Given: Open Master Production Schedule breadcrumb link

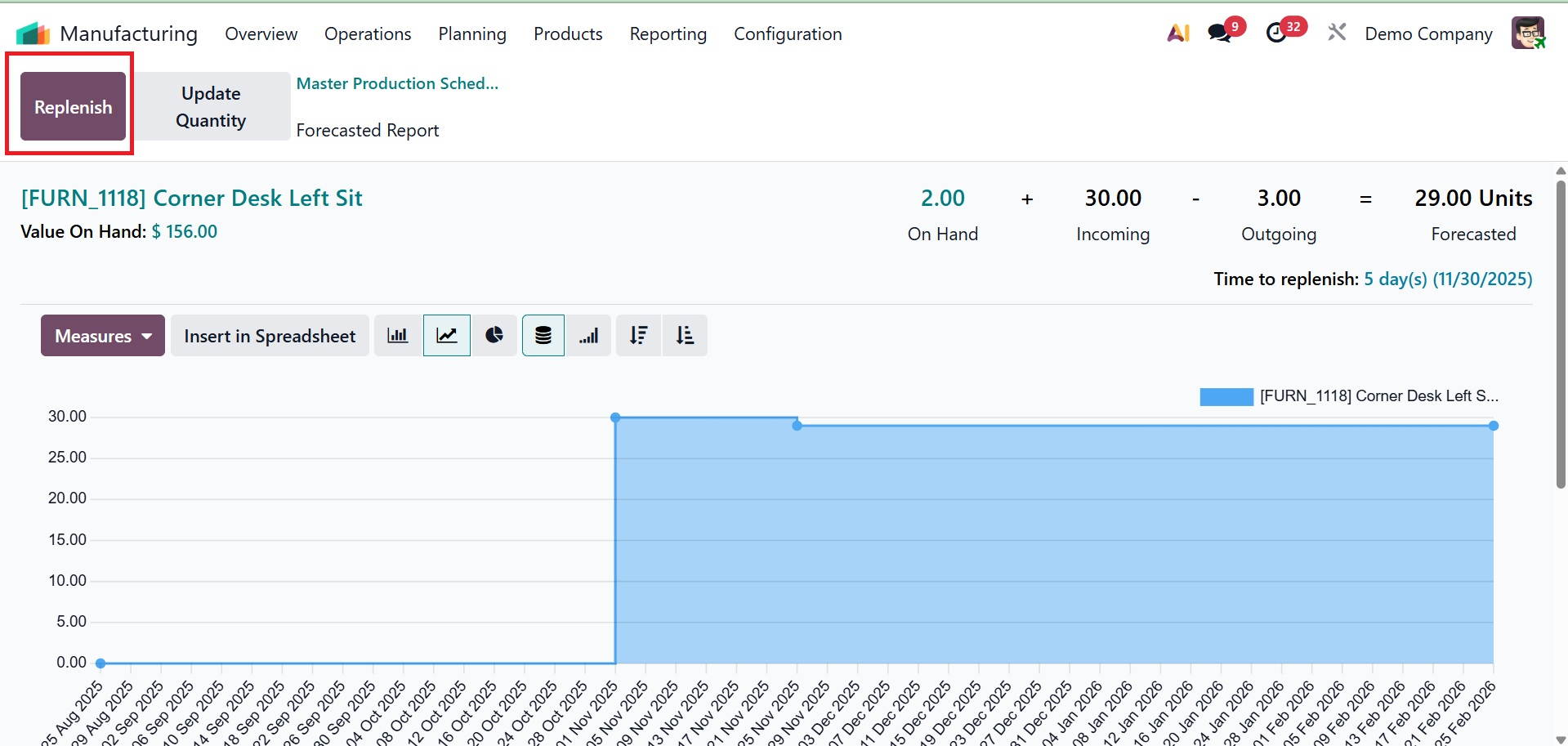Looking at the screenshot, I should (x=397, y=83).
